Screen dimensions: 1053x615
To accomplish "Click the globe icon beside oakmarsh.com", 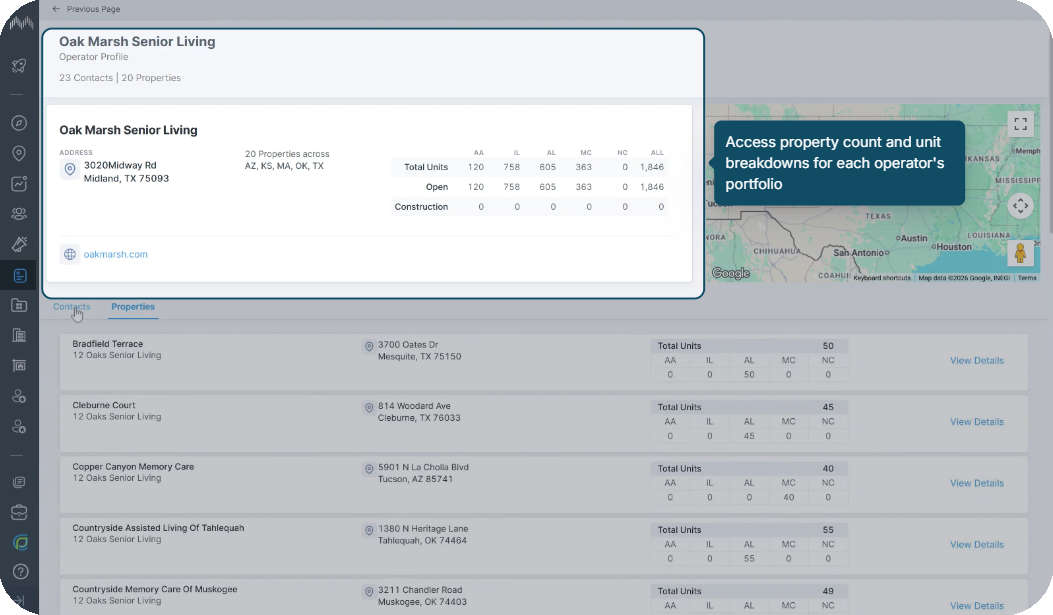I will 70,254.
